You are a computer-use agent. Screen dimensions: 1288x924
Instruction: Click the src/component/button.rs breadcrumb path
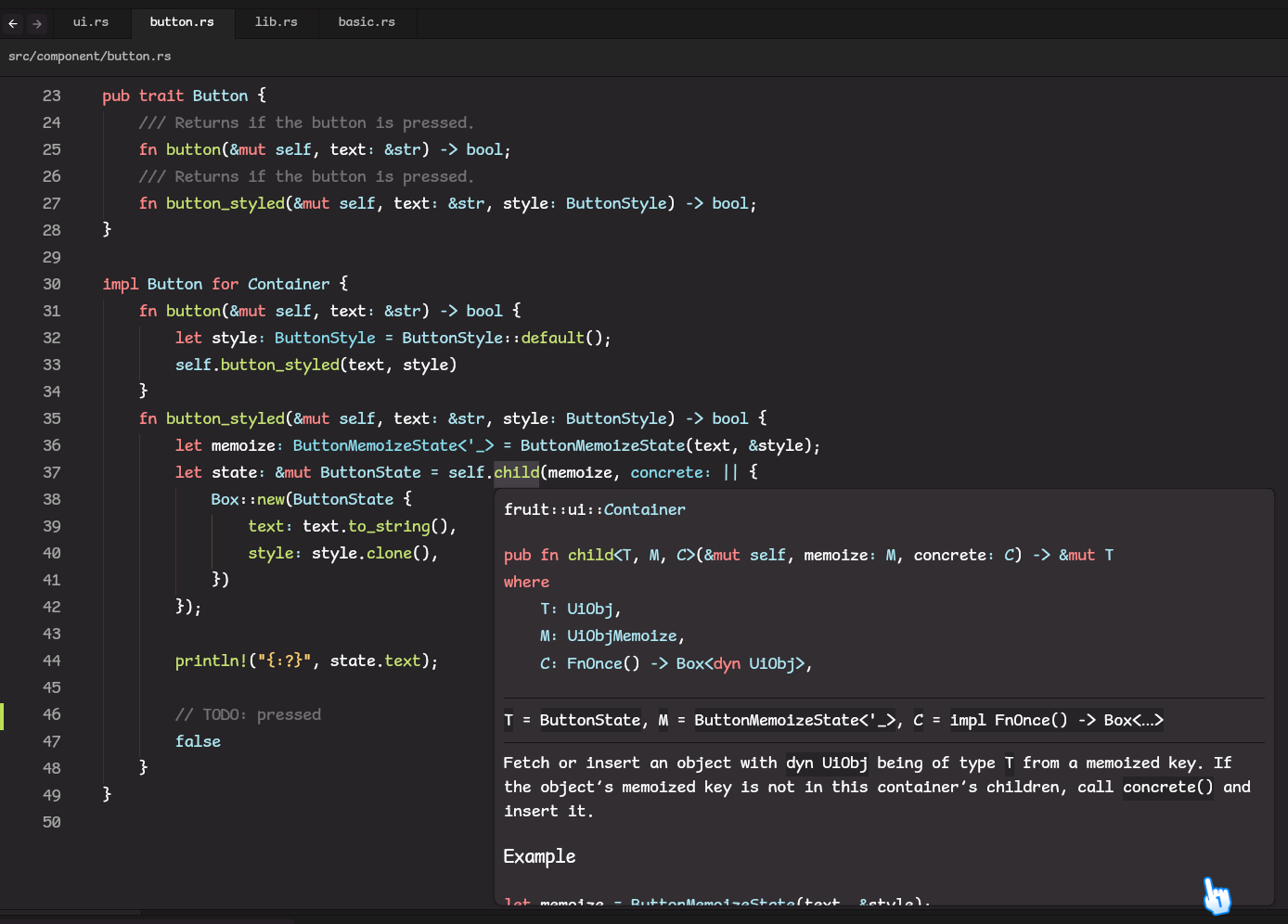point(89,57)
